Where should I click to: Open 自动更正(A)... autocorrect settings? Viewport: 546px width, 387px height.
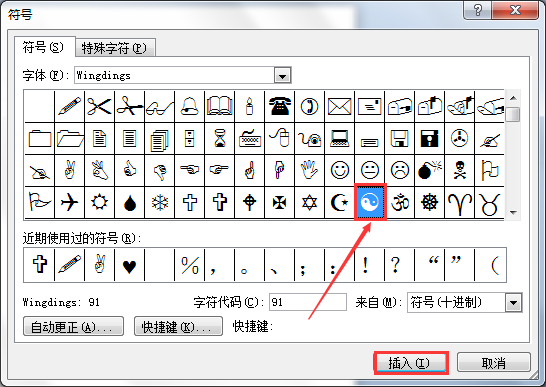(x=73, y=326)
